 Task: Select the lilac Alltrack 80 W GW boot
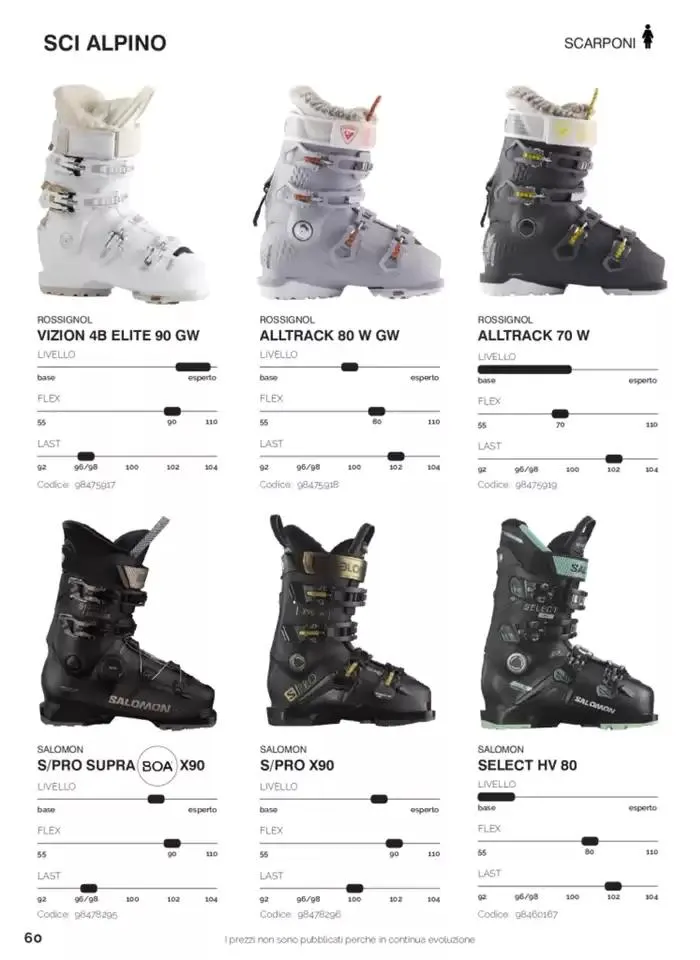[x=347, y=191]
